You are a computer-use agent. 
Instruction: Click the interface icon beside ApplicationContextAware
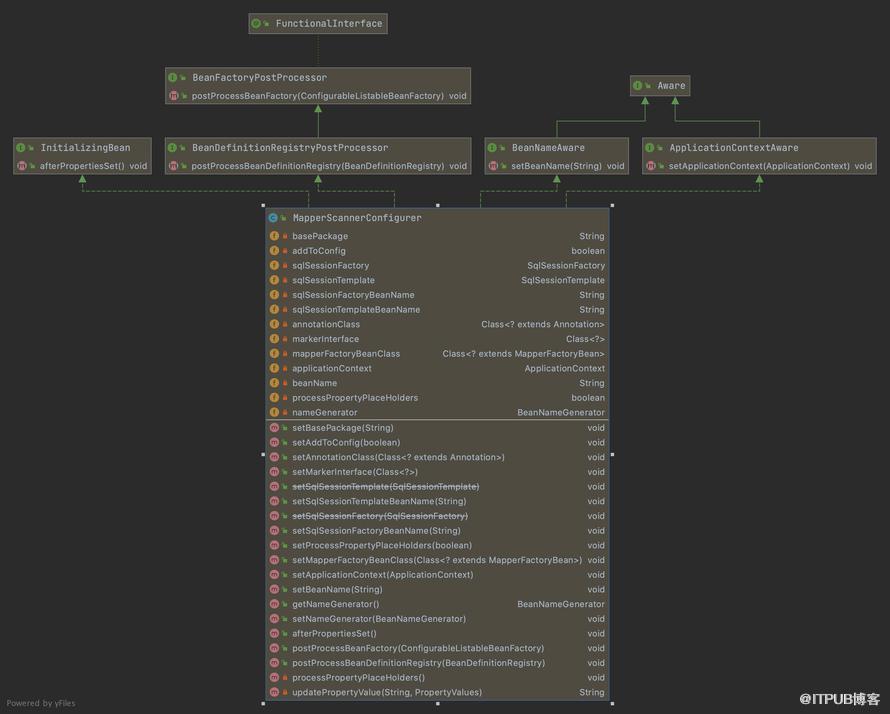649,148
